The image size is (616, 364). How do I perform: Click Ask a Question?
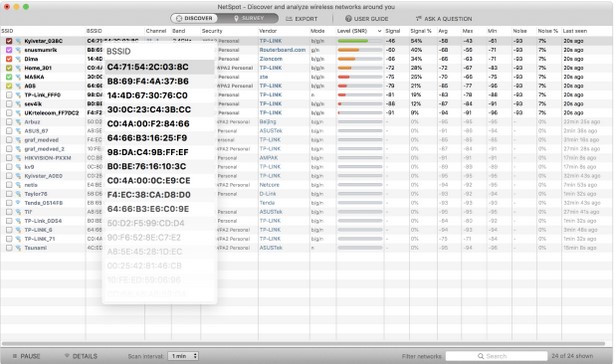[x=444, y=19]
